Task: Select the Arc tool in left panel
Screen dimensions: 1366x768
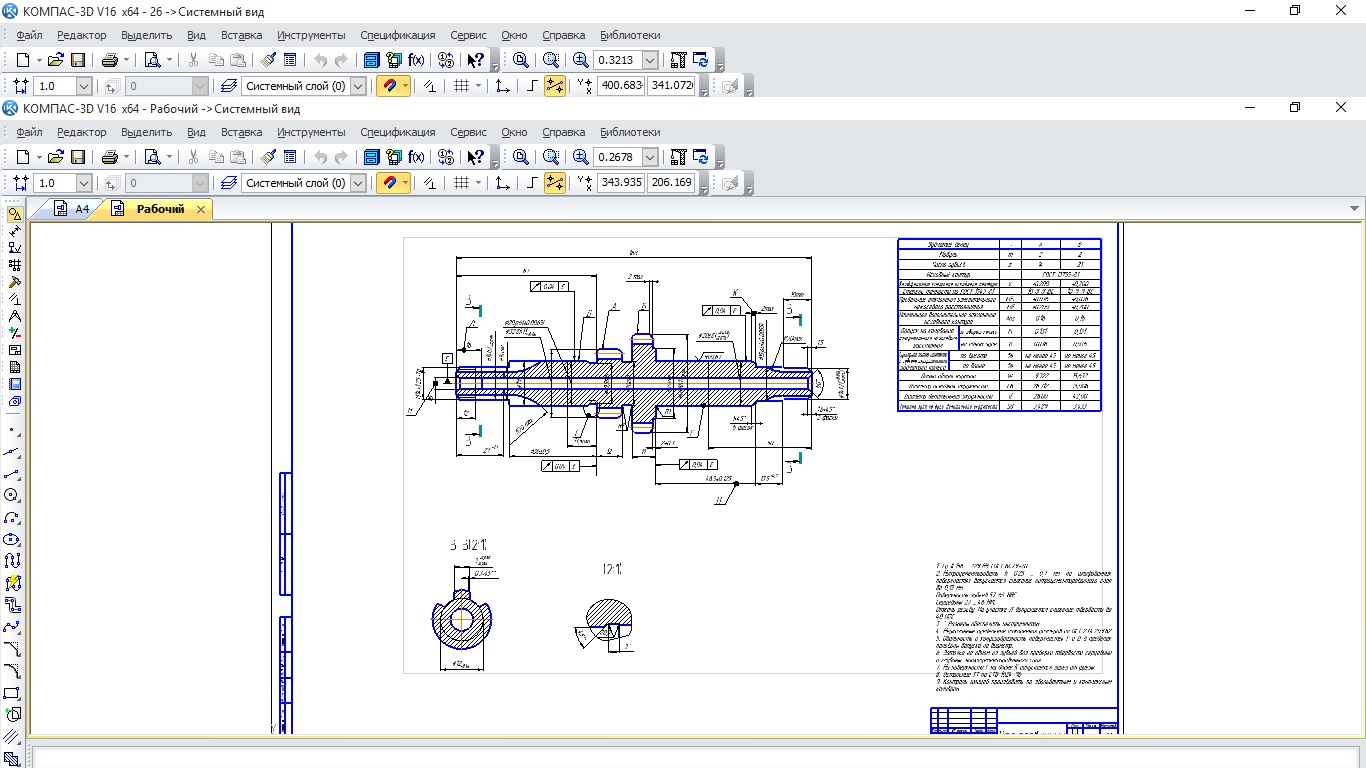Action: pyautogui.click(x=13, y=517)
